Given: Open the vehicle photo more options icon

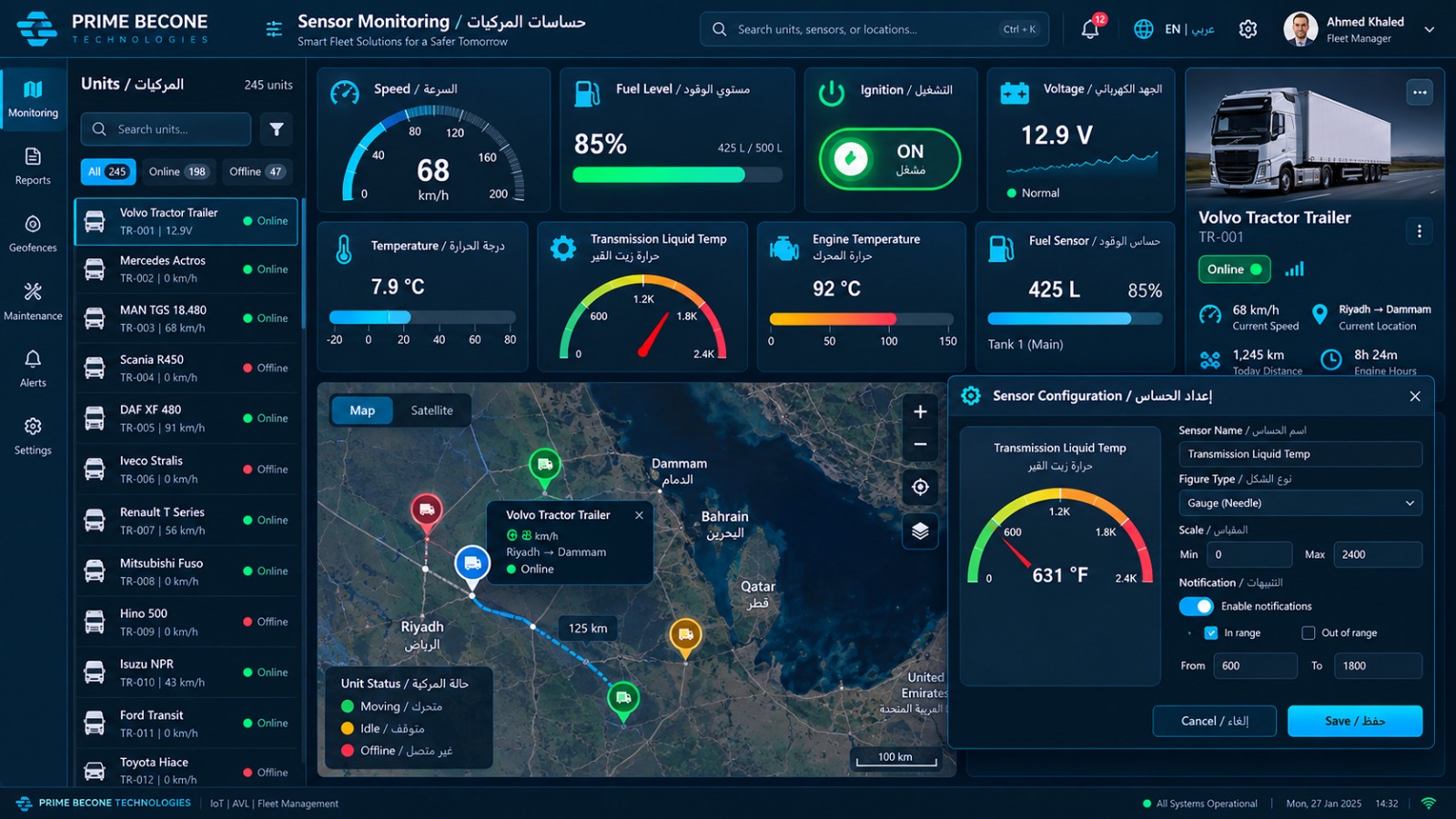Looking at the screenshot, I should pos(1420,92).
